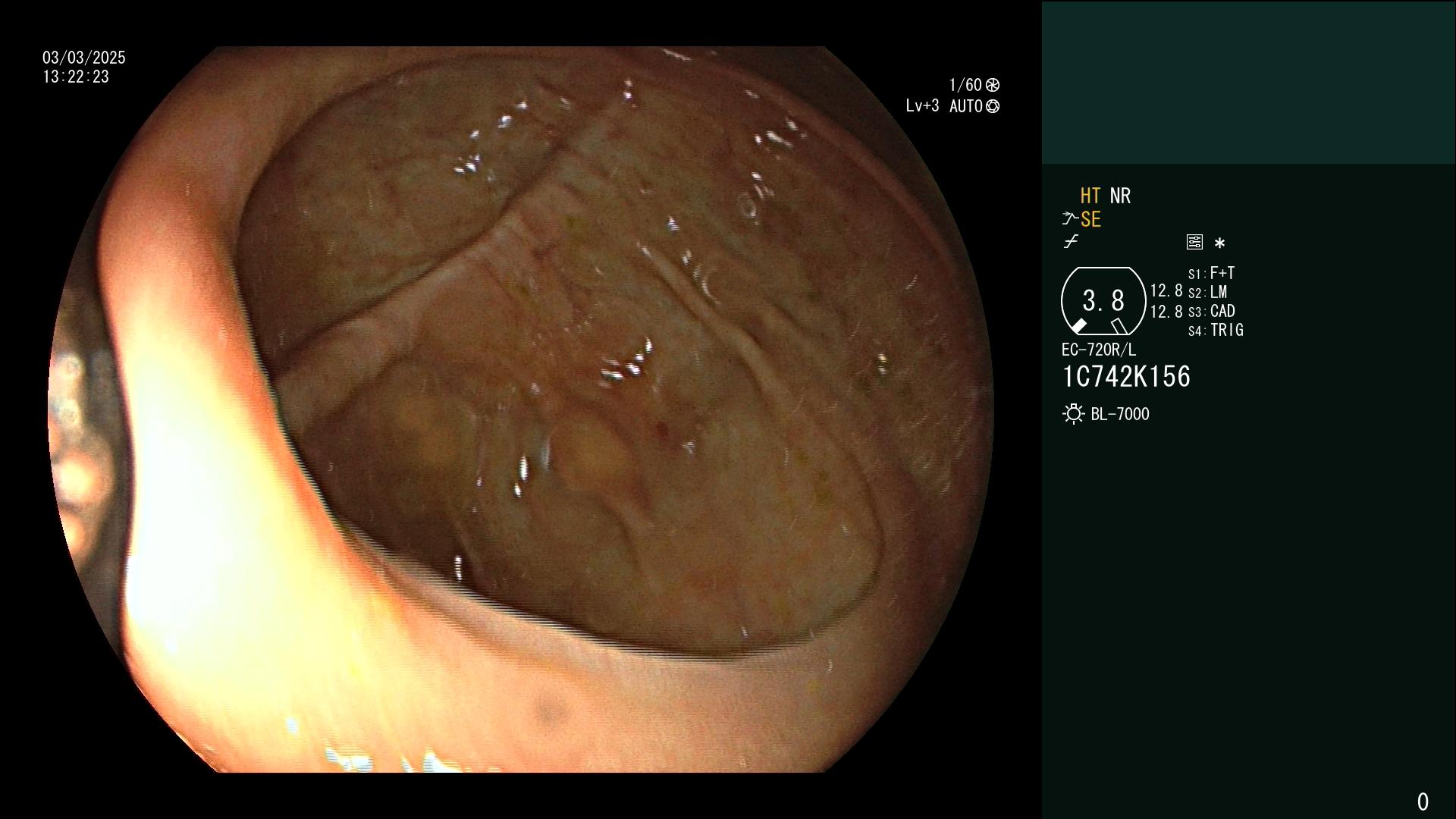Screen dimensions: 1456x819
Task: Click the S3: CAD switch assignment
Action: [1211, 311]
